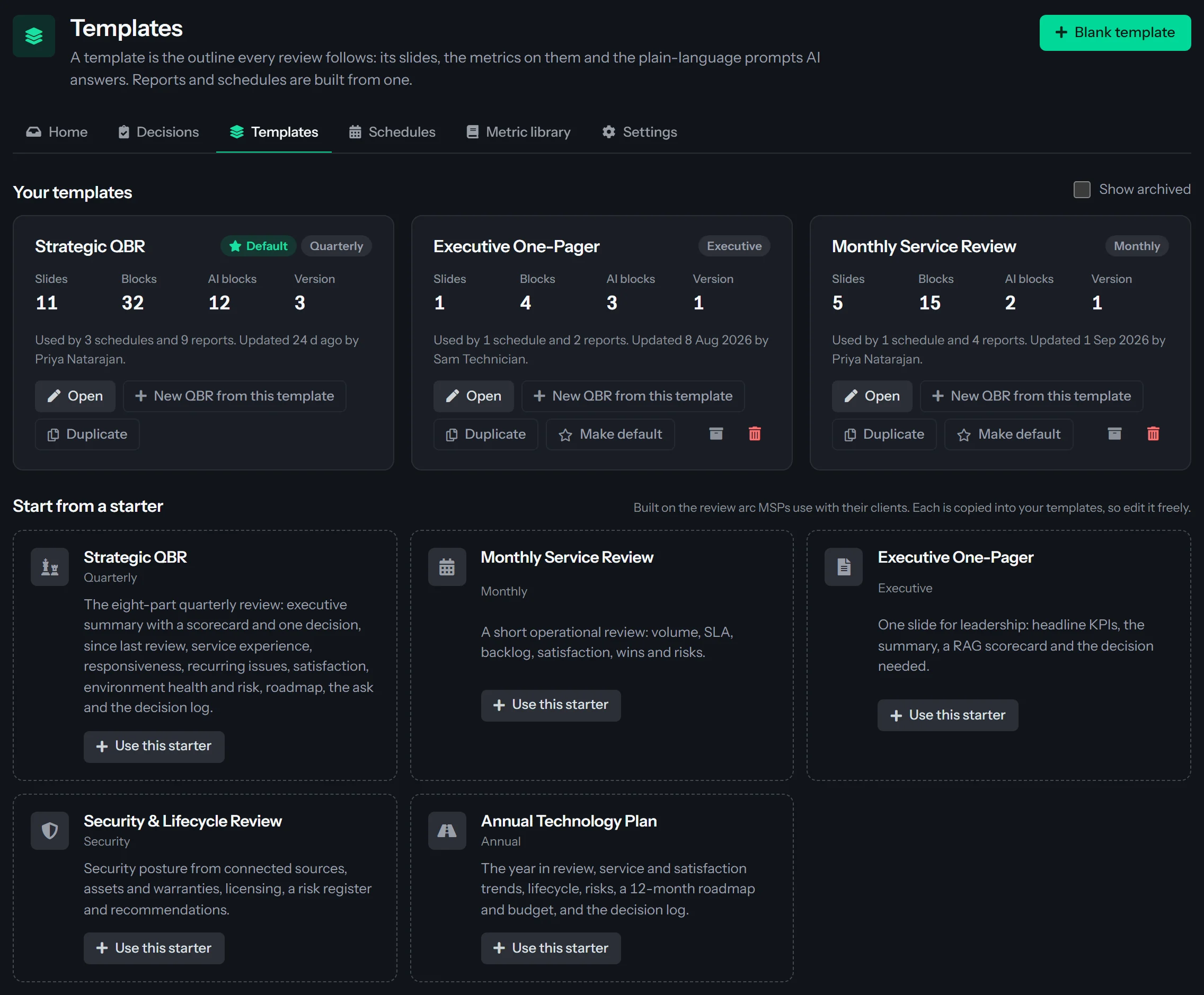Start new QBR from Monthly Service Review template
The height and width of the screenshot is (995, 1204).
point(1031,396)
